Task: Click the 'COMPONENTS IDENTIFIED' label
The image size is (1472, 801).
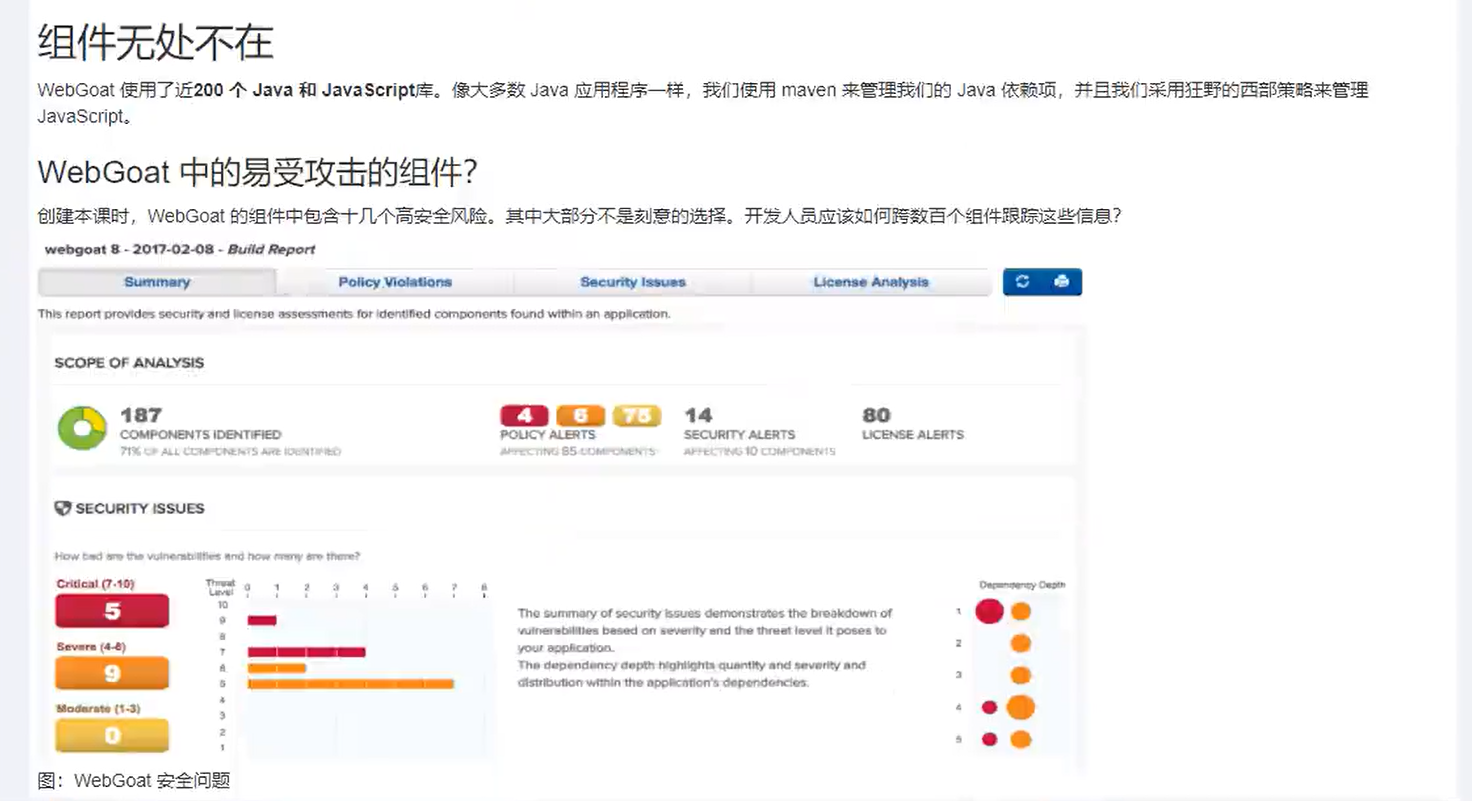Action: [x=200, y=435]
